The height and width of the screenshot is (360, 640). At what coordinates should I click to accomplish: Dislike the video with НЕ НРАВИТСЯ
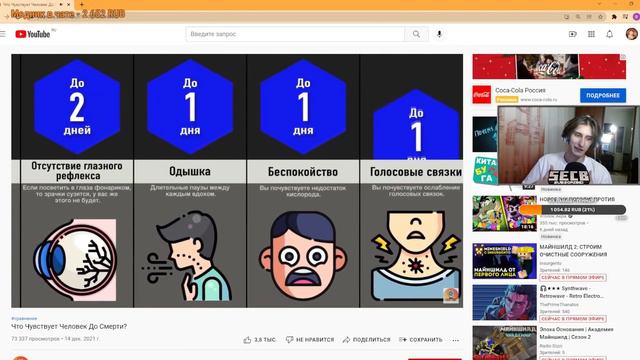310,340
